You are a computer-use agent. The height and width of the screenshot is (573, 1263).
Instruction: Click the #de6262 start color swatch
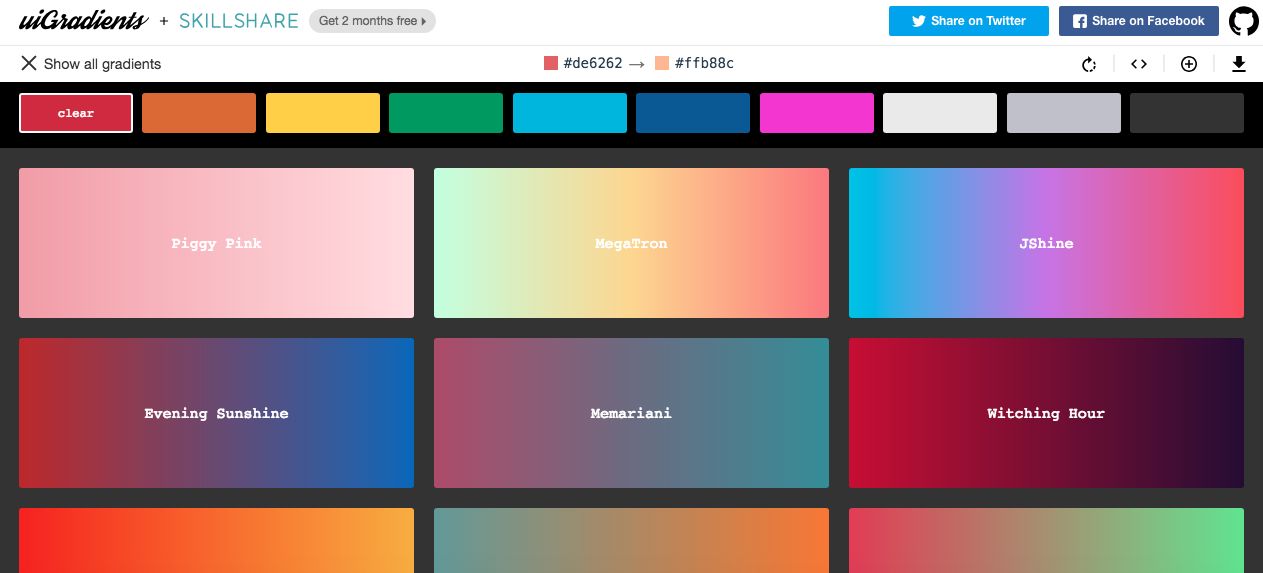pyautogui.click(x=550, y=63)
